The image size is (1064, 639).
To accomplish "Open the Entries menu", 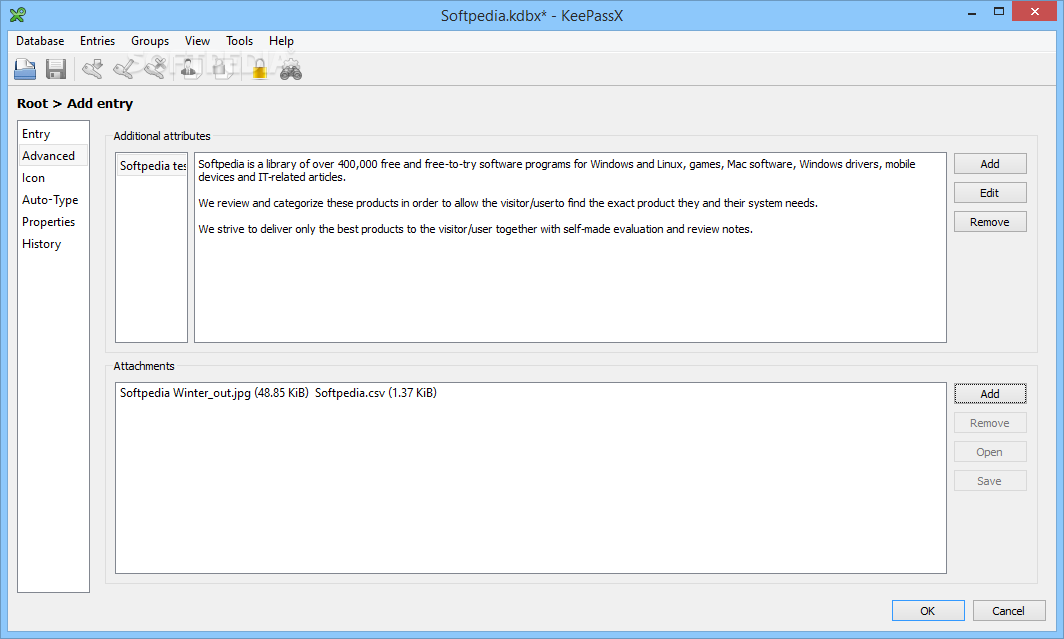I will coord(97,41).
